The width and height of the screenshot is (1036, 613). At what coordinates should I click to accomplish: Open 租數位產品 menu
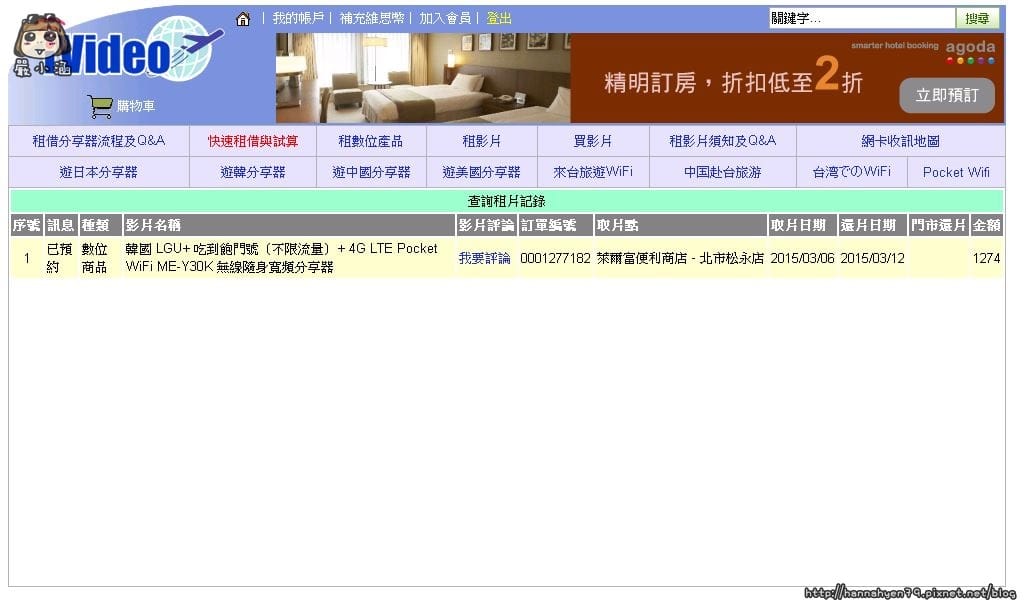coord(371,141)
